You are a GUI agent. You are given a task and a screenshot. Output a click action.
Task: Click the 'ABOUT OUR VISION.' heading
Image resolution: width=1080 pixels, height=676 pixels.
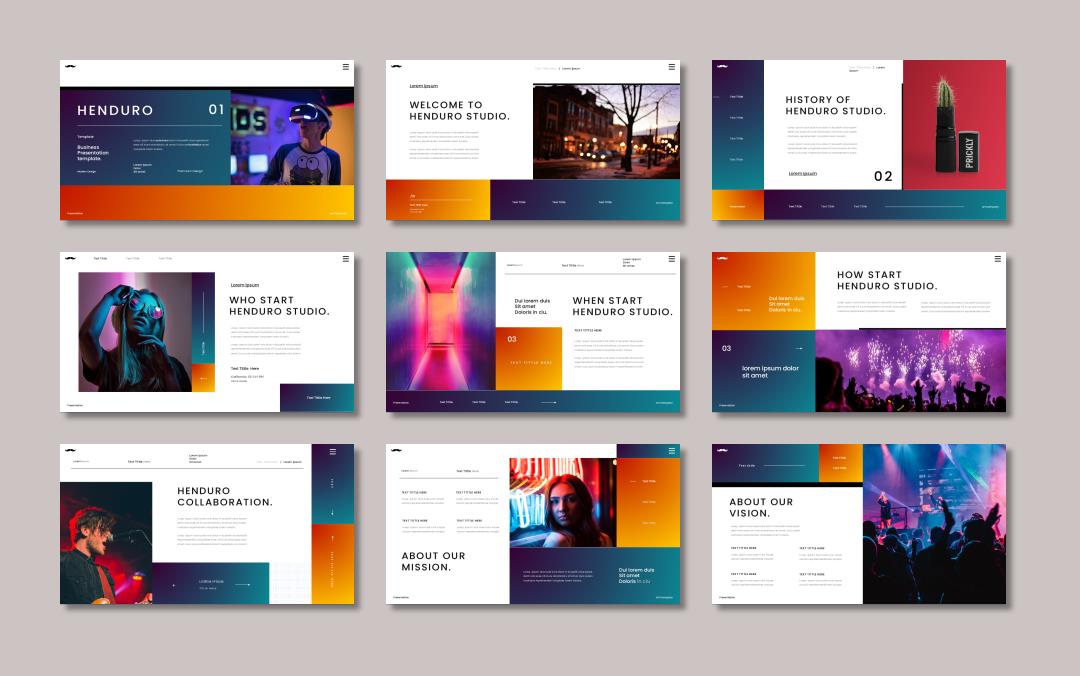761,507
